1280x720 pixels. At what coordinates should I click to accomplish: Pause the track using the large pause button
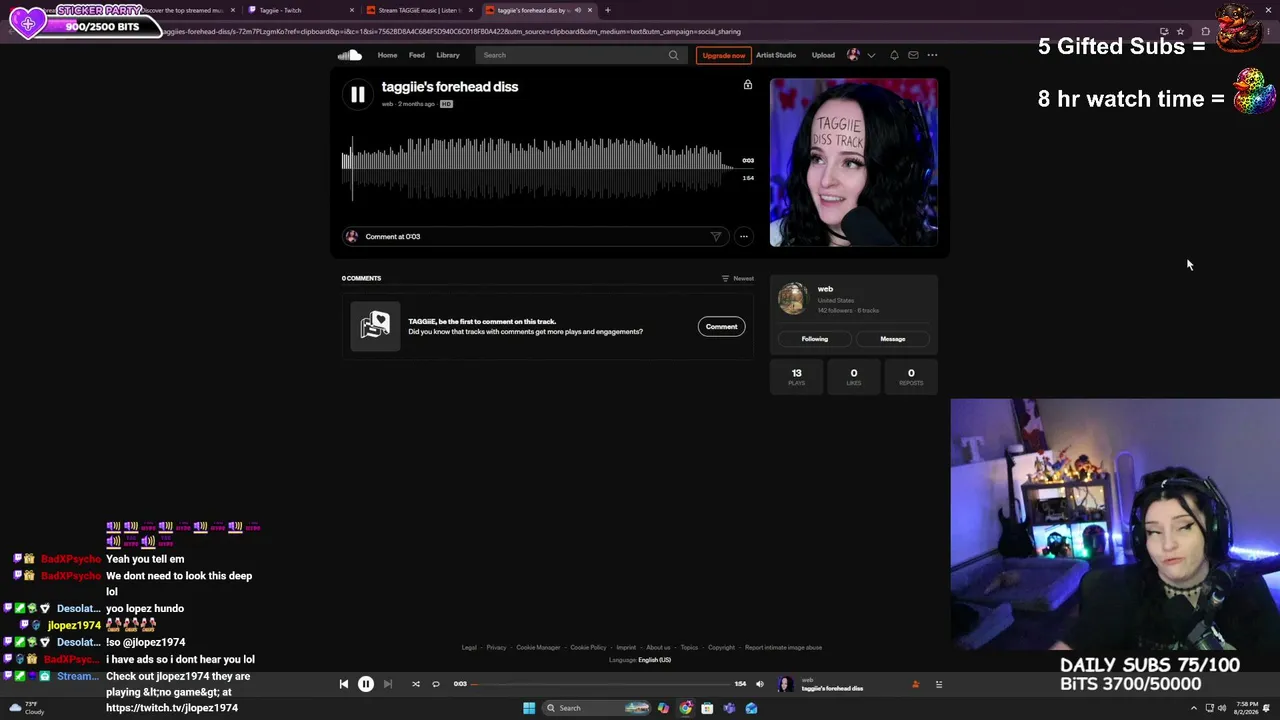tap(357, 95)
